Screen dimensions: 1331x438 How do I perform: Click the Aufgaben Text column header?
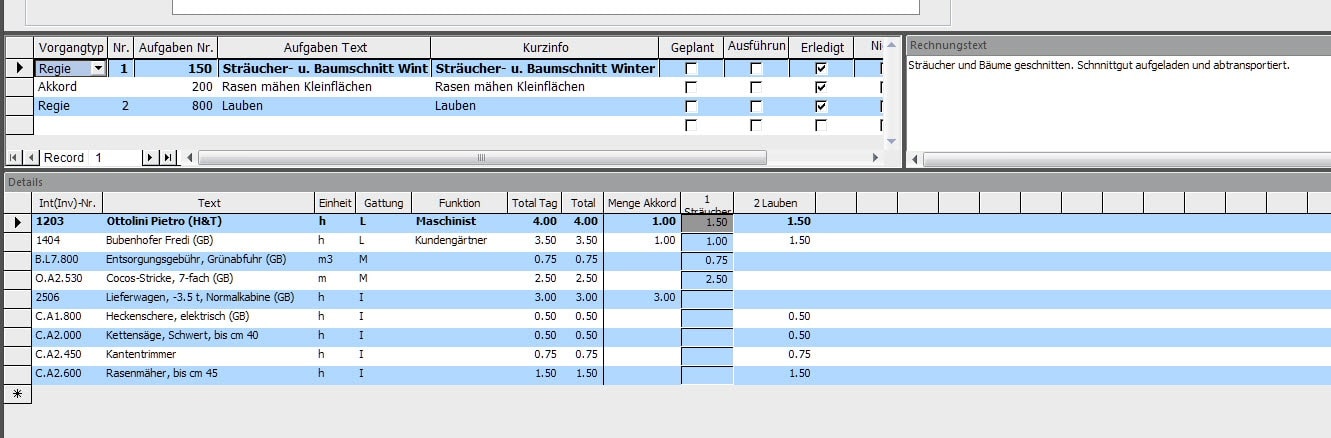pos(325,47)
